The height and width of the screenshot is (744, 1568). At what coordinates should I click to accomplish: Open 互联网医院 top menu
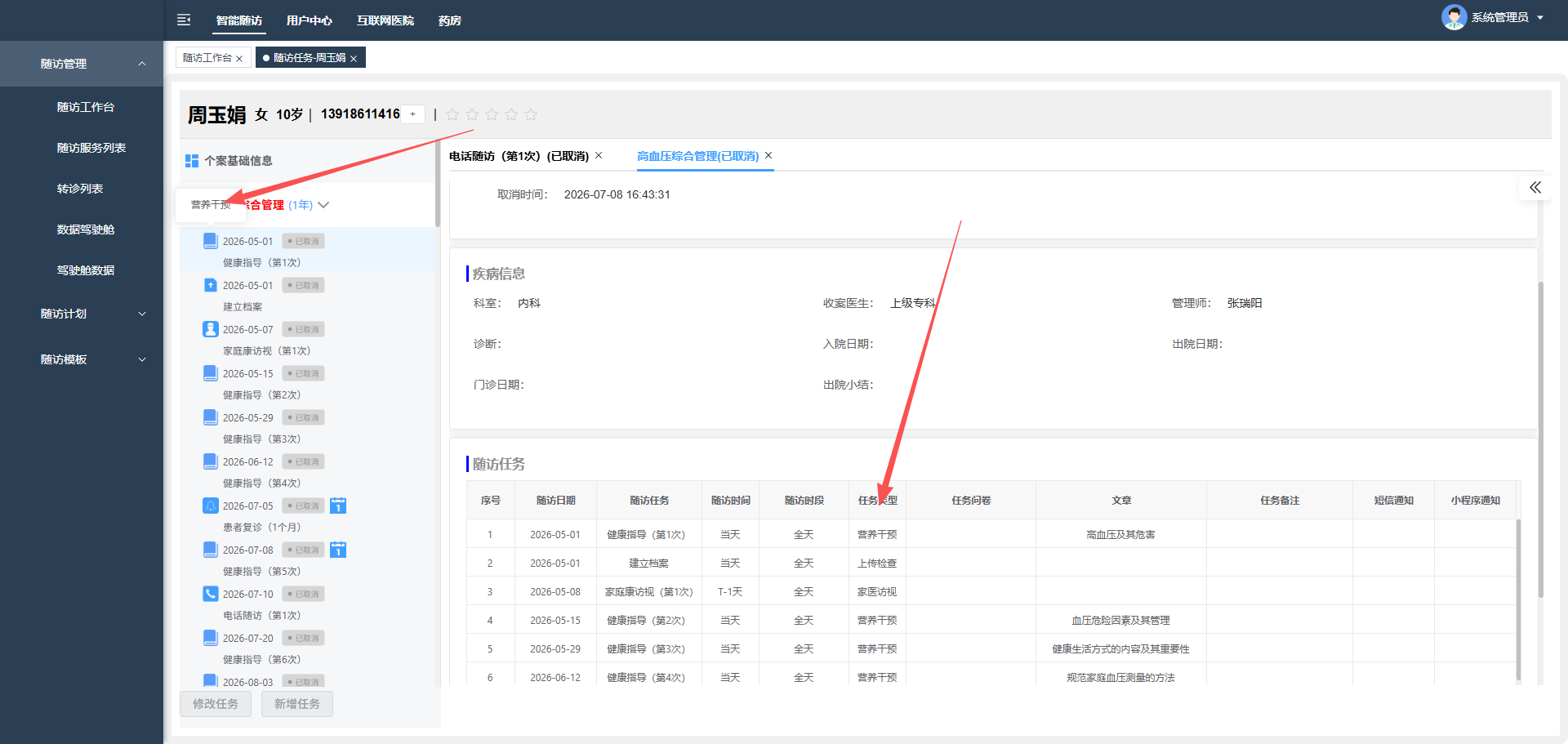tap(385, 20)
